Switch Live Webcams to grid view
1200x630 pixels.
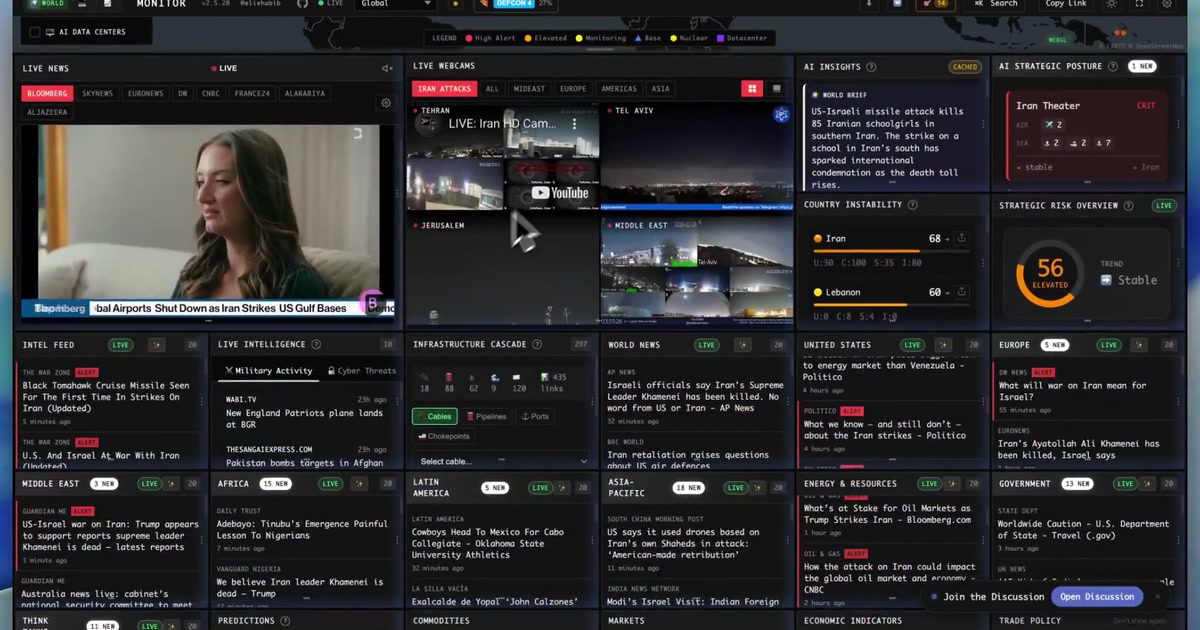[x=752, y=89]
